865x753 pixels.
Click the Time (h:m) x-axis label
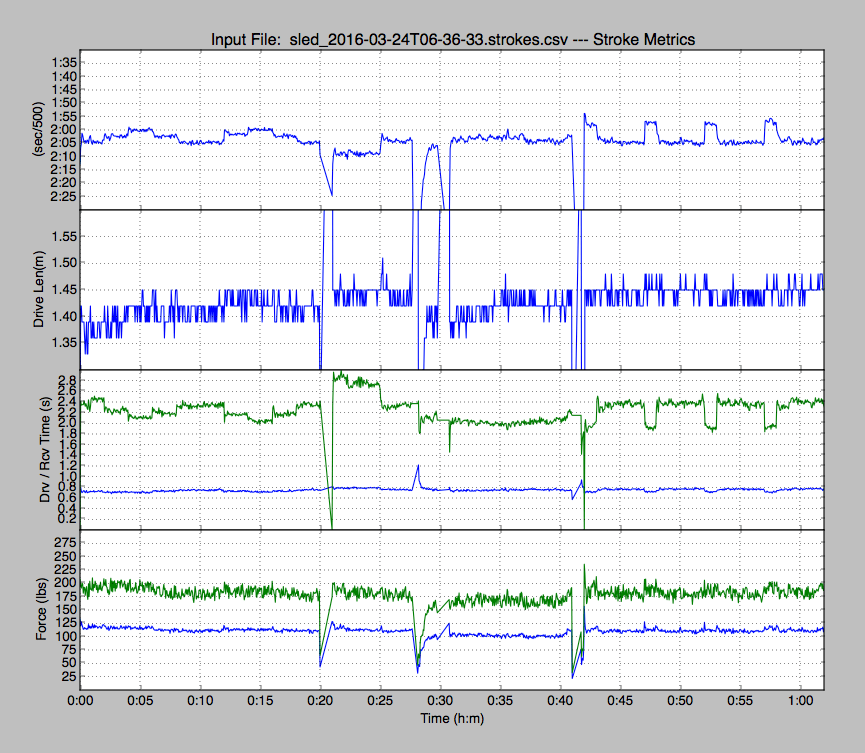click(x=453, y=721)
